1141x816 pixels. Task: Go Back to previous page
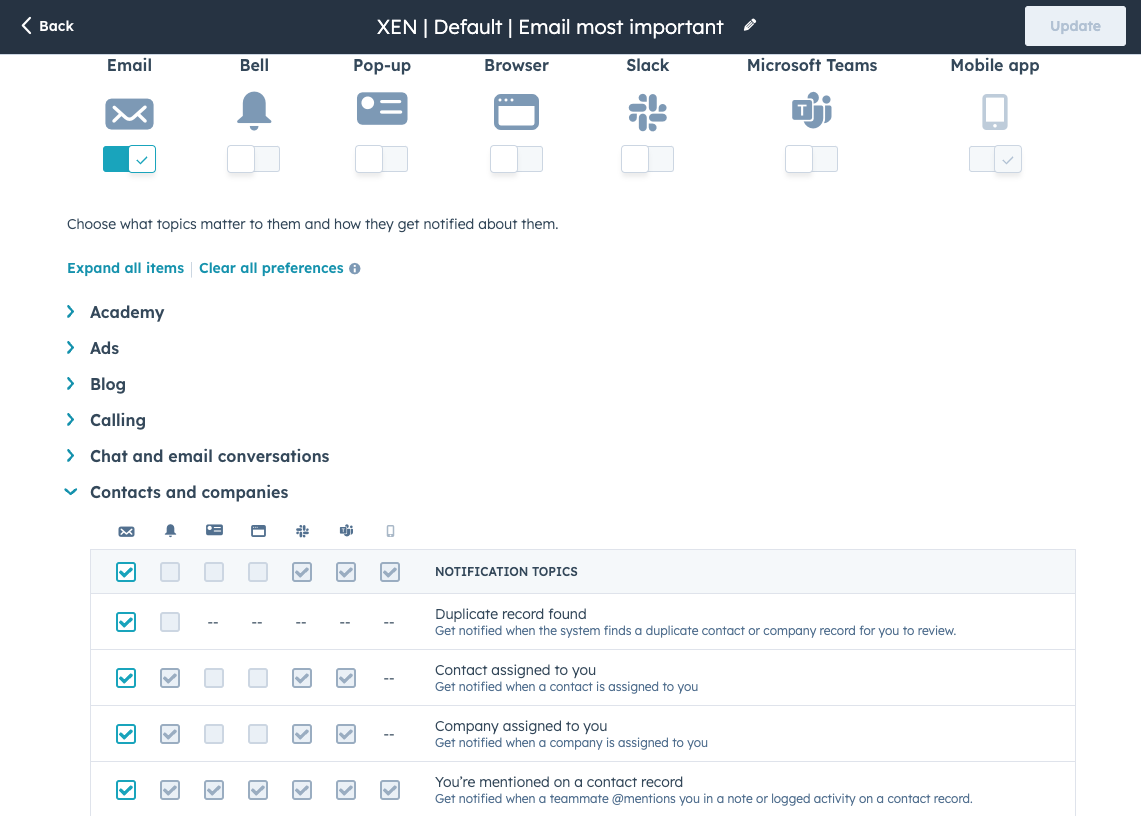(47, 26)
